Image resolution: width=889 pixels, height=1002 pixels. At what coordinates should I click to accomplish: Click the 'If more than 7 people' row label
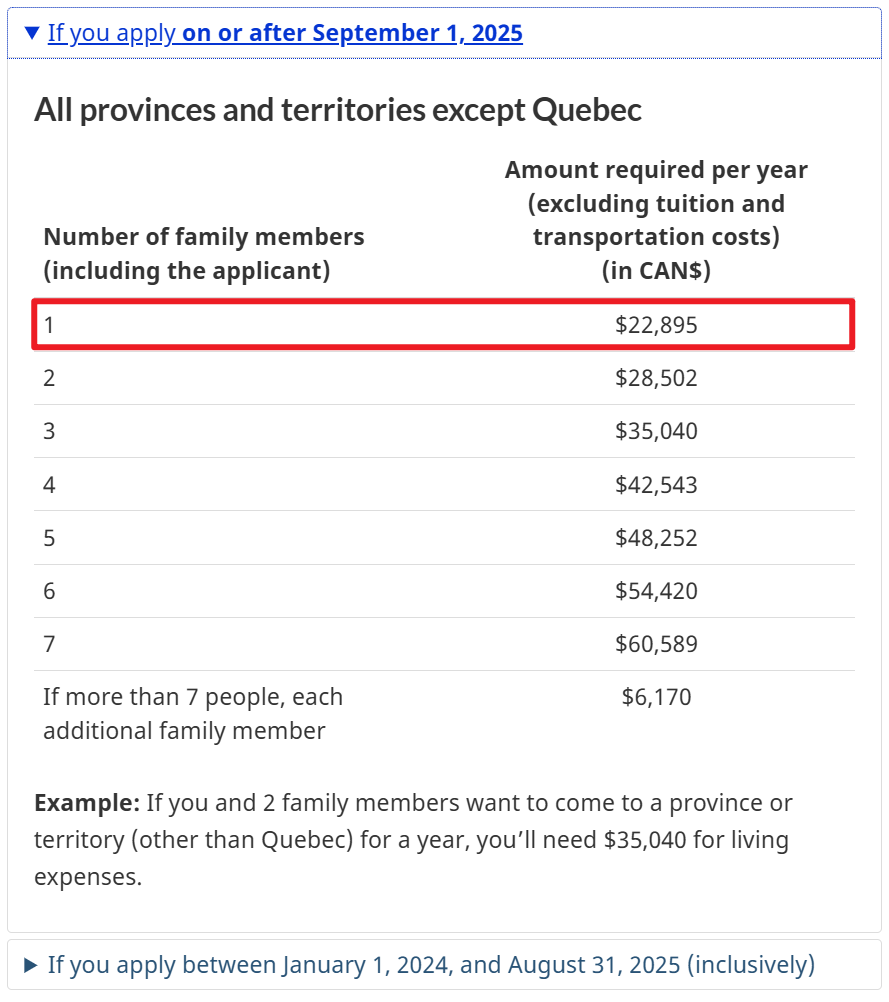tap(193, 713)
